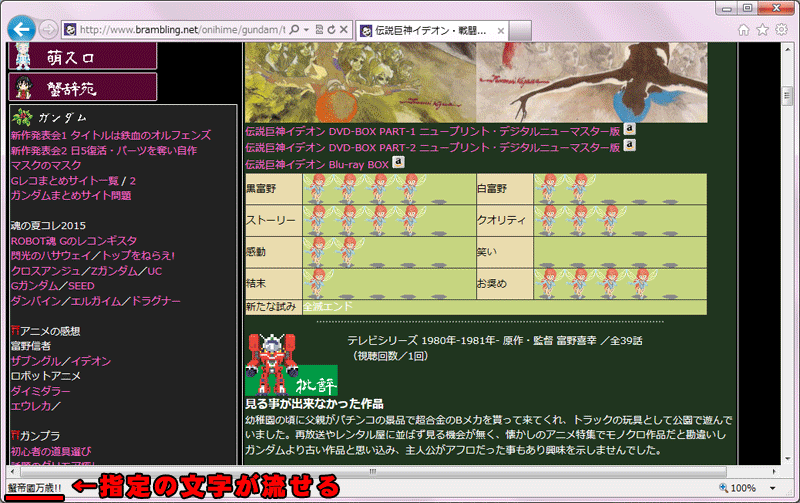Image resolution: width=800 pixels, height=503 pixels.
Task: Open the エウレカ link
Action: tap(31, 406)
